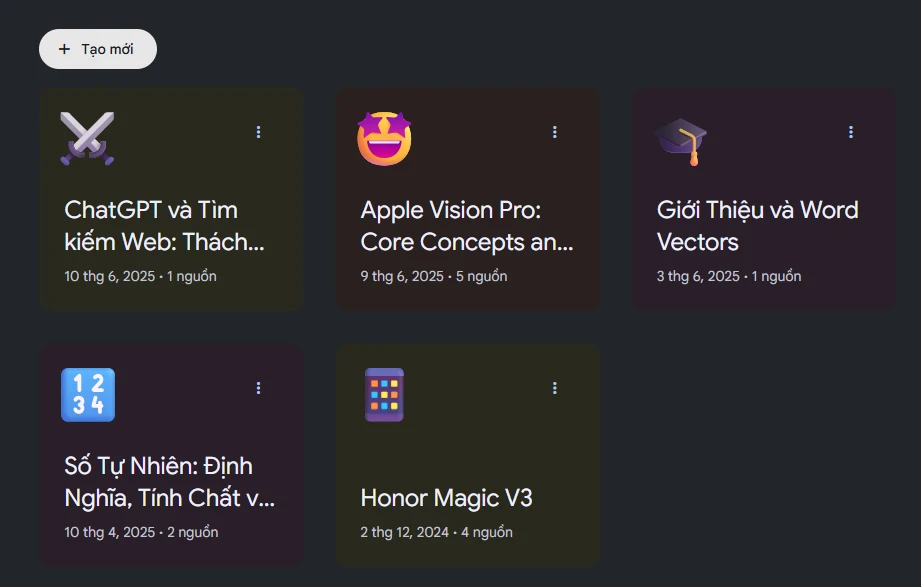Open Giới Thiệu và Word Vectors title
Image resolution: width=921 pixels, height=587 pixels.
click(758, 226)
